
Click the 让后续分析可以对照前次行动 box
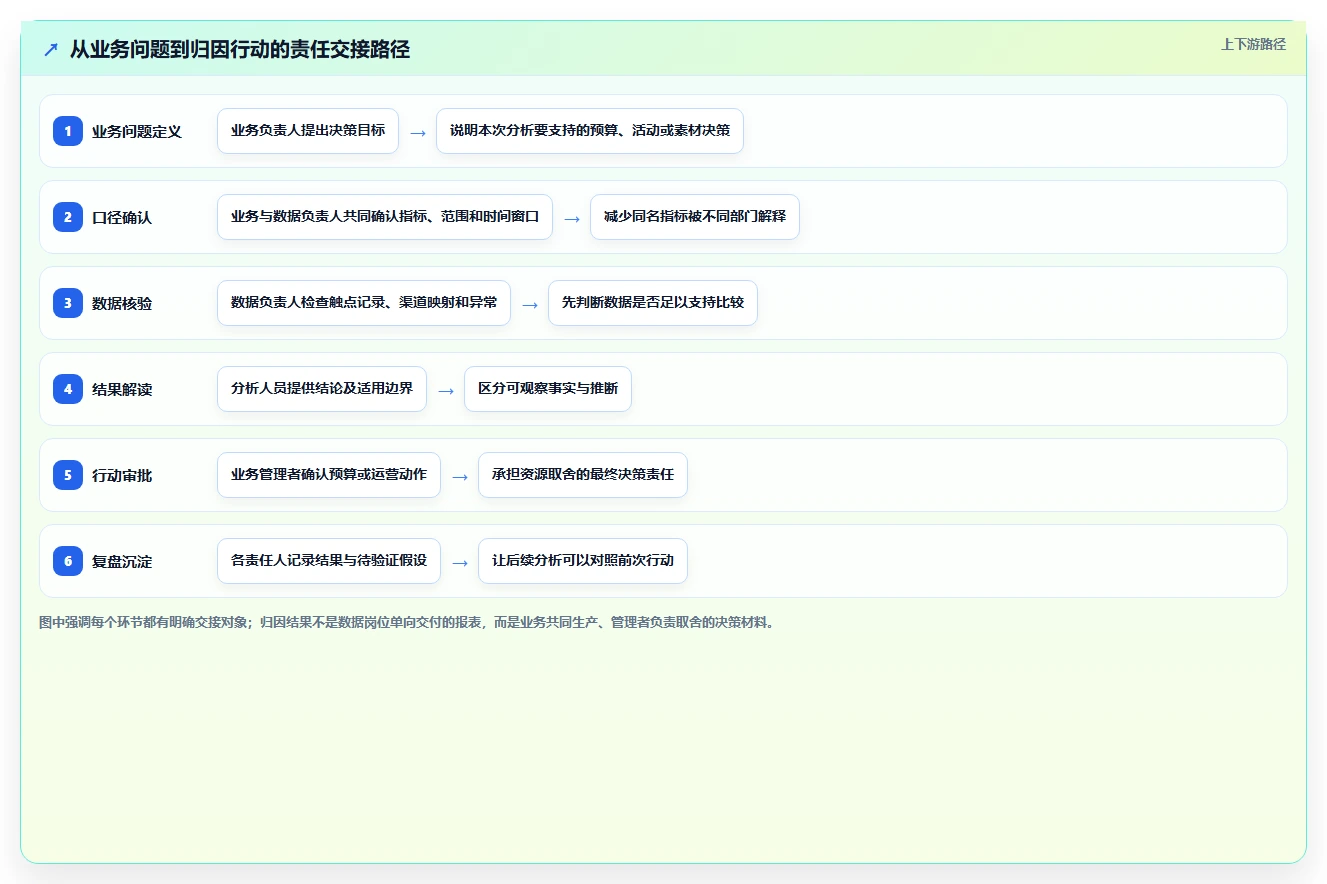[583, 561]
